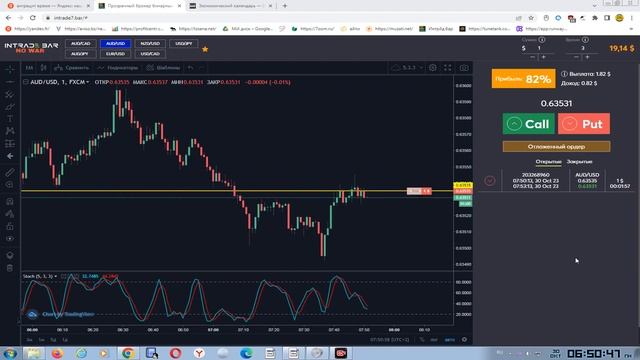Image resolution: width=640 pixels, height=360 pixels.
Task: Open the pending order button
Action: point(556,147)
